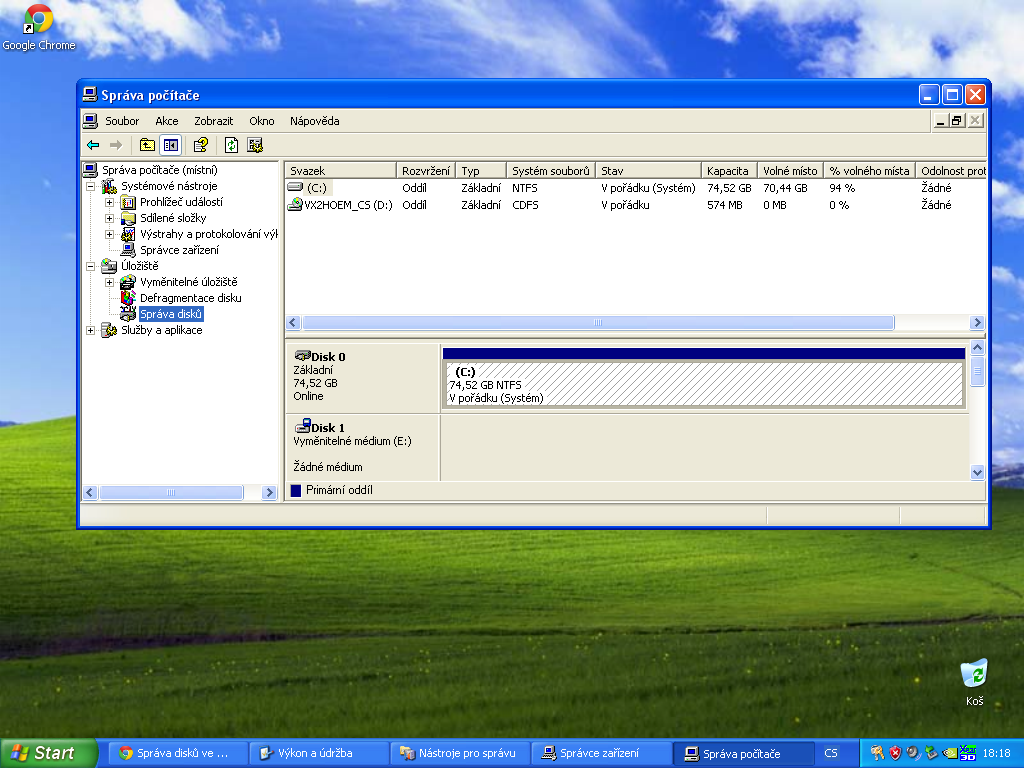Select Systémové nástroje in the tree

(169, 186)
